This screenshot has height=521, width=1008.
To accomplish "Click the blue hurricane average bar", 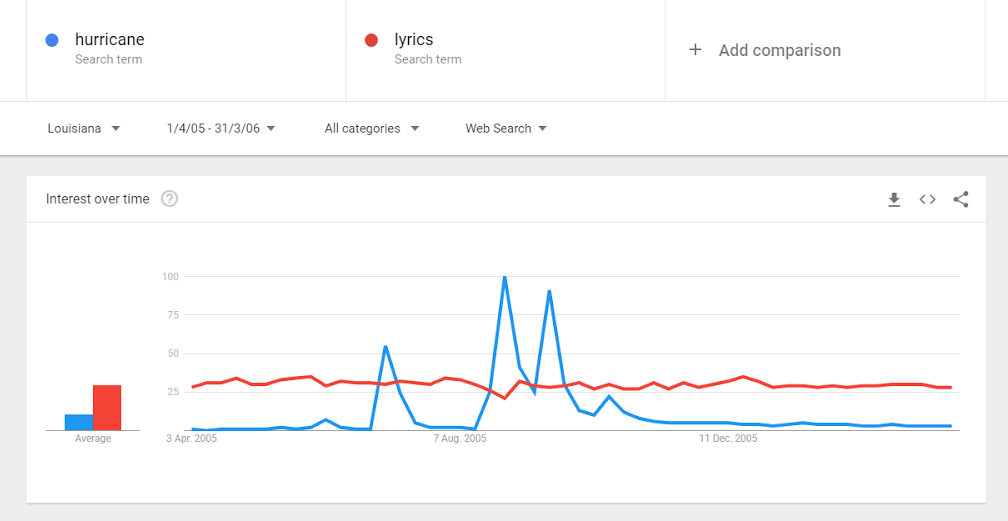I will tap(79, 422).
